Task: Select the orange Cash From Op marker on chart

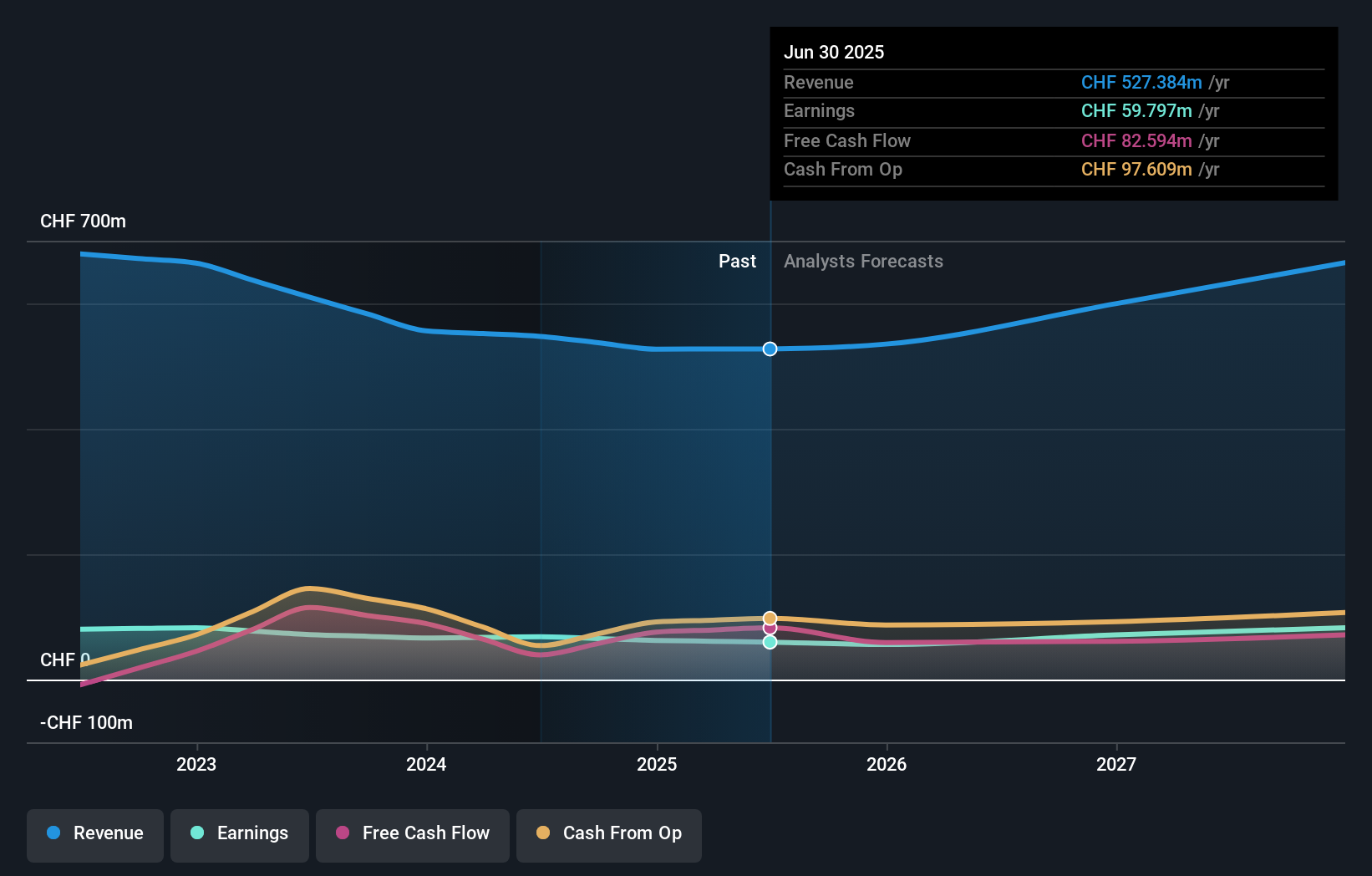Action: click(x=769, y=615)
